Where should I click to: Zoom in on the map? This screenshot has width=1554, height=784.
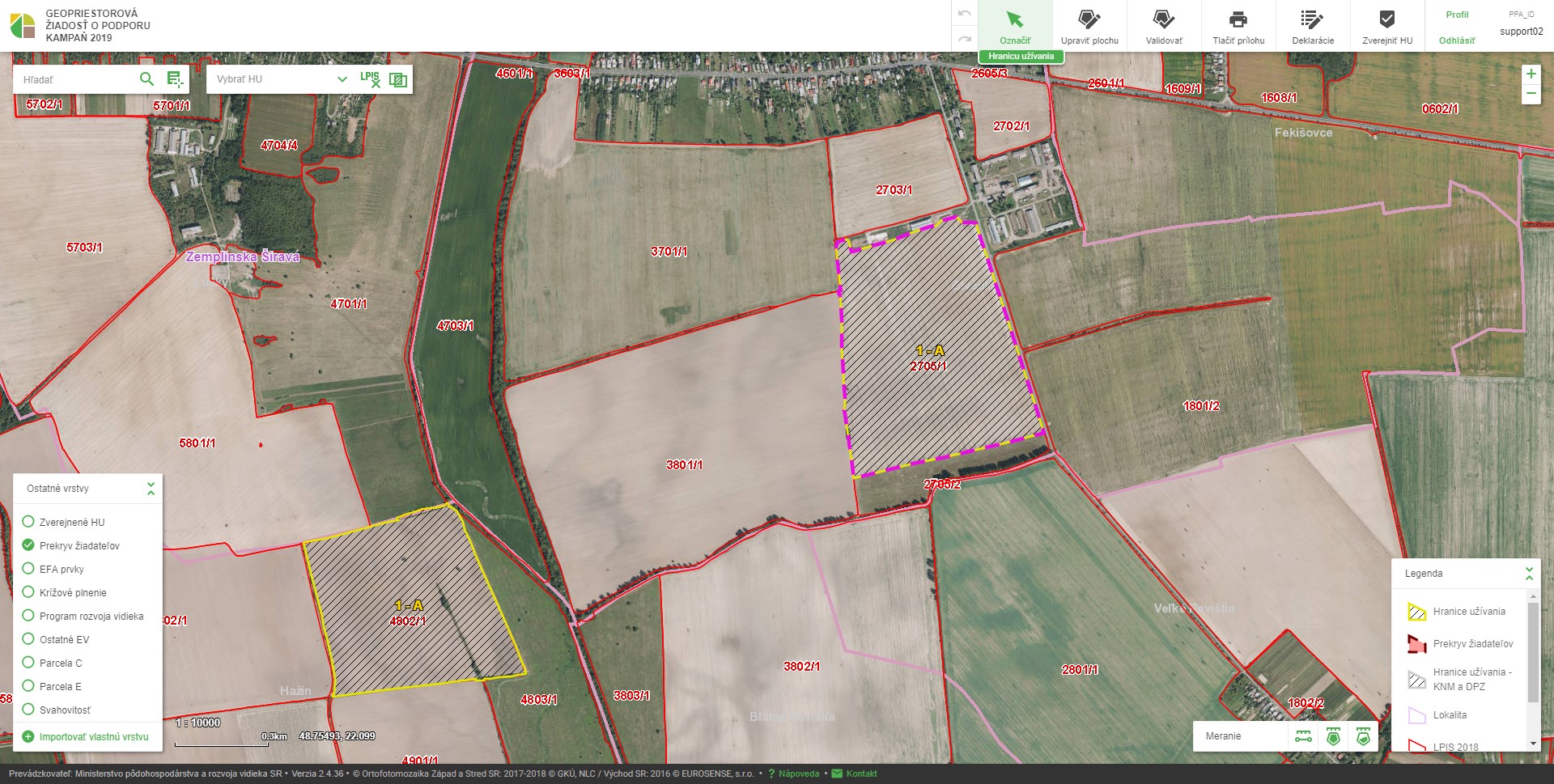pyautogui.click(x=1531, y=74)
